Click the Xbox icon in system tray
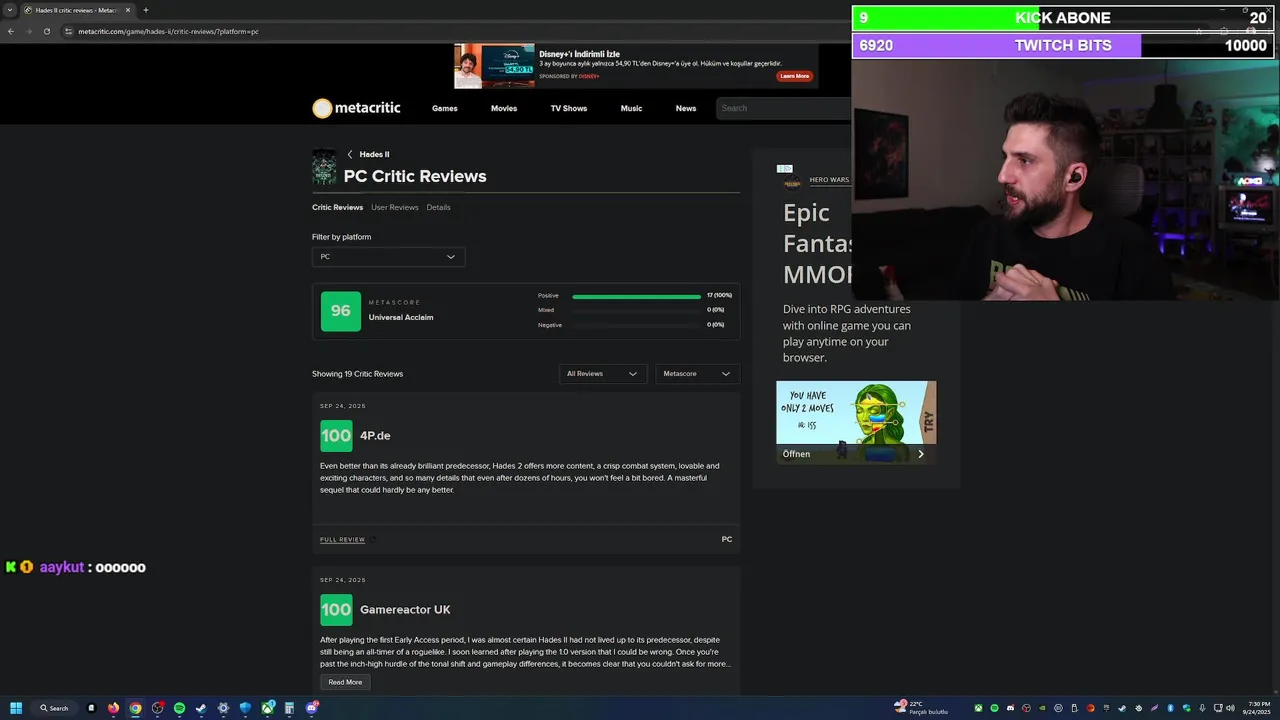Screen dimensions: 1280x720 (979, 708)
